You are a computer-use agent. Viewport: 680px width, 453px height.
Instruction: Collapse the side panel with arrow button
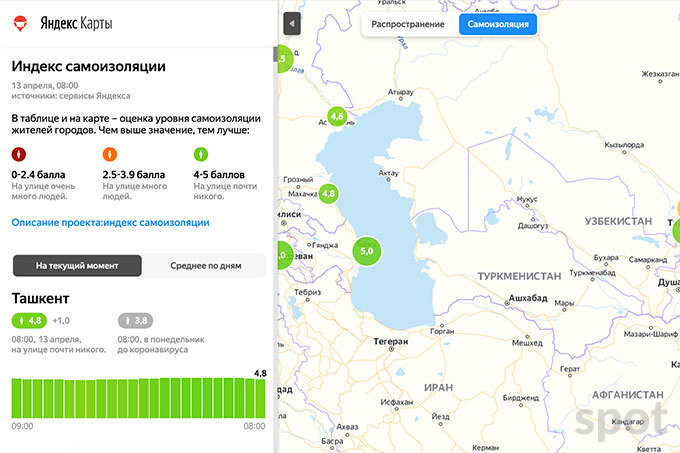pyautogui.click(x=292, y=23)
